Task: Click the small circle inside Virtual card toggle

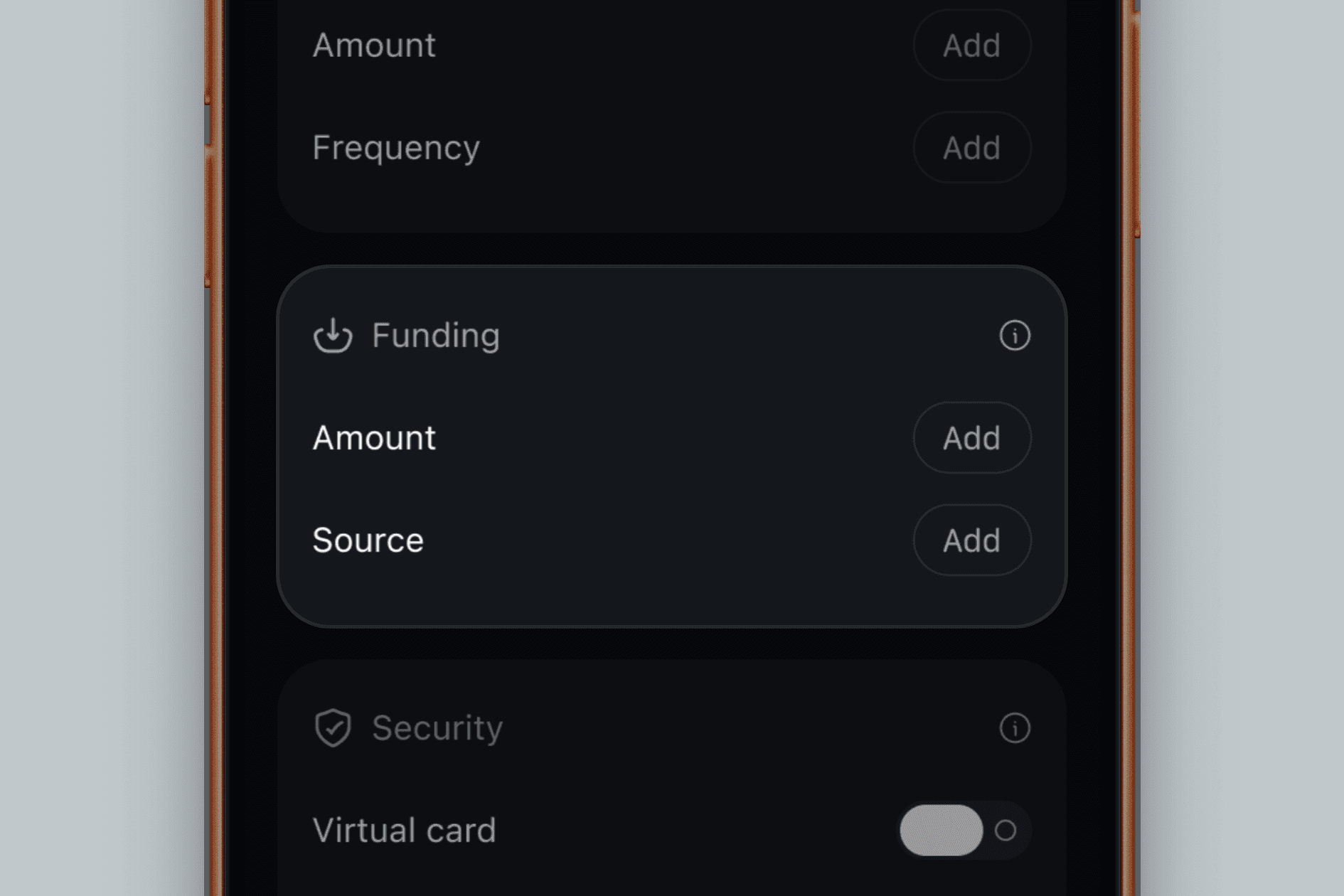Action: click(1005, 830)
